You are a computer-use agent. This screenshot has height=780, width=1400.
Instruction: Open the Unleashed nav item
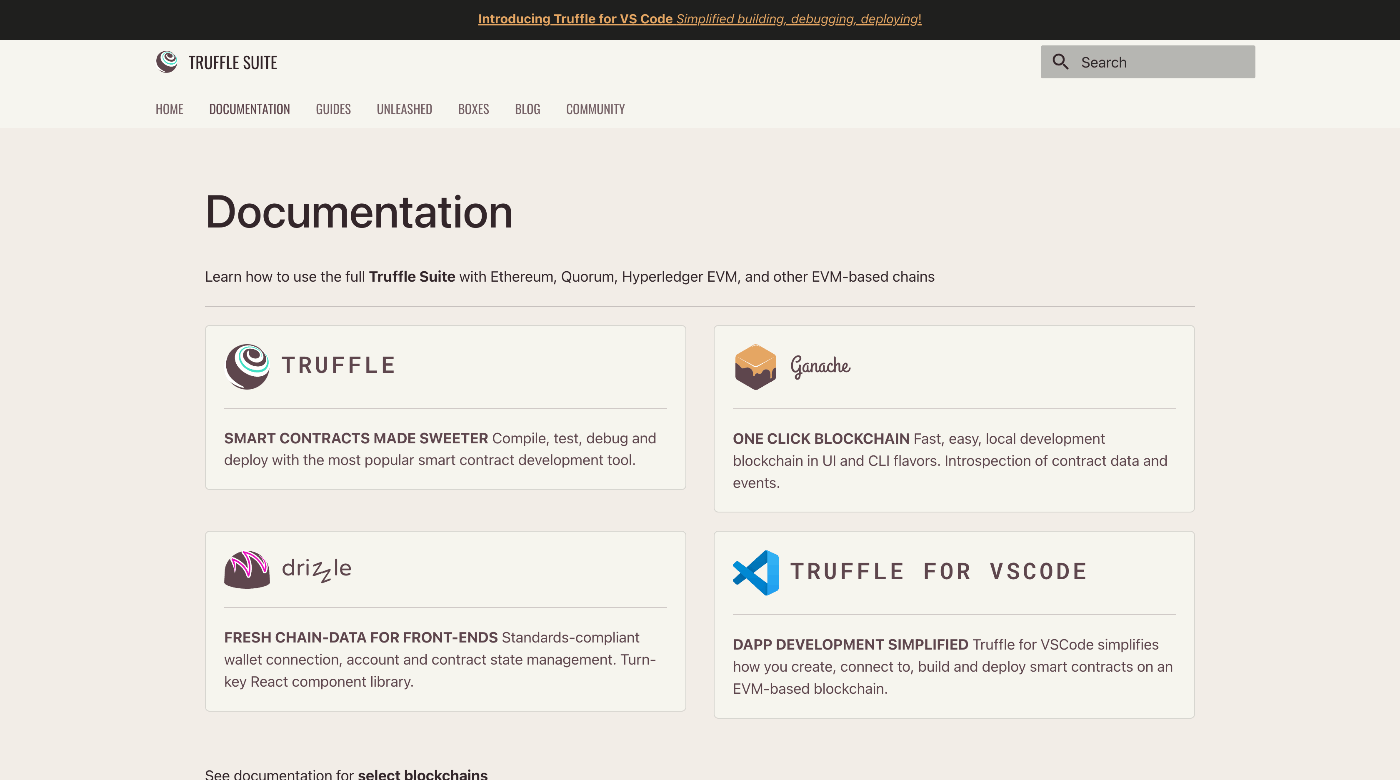404,109
